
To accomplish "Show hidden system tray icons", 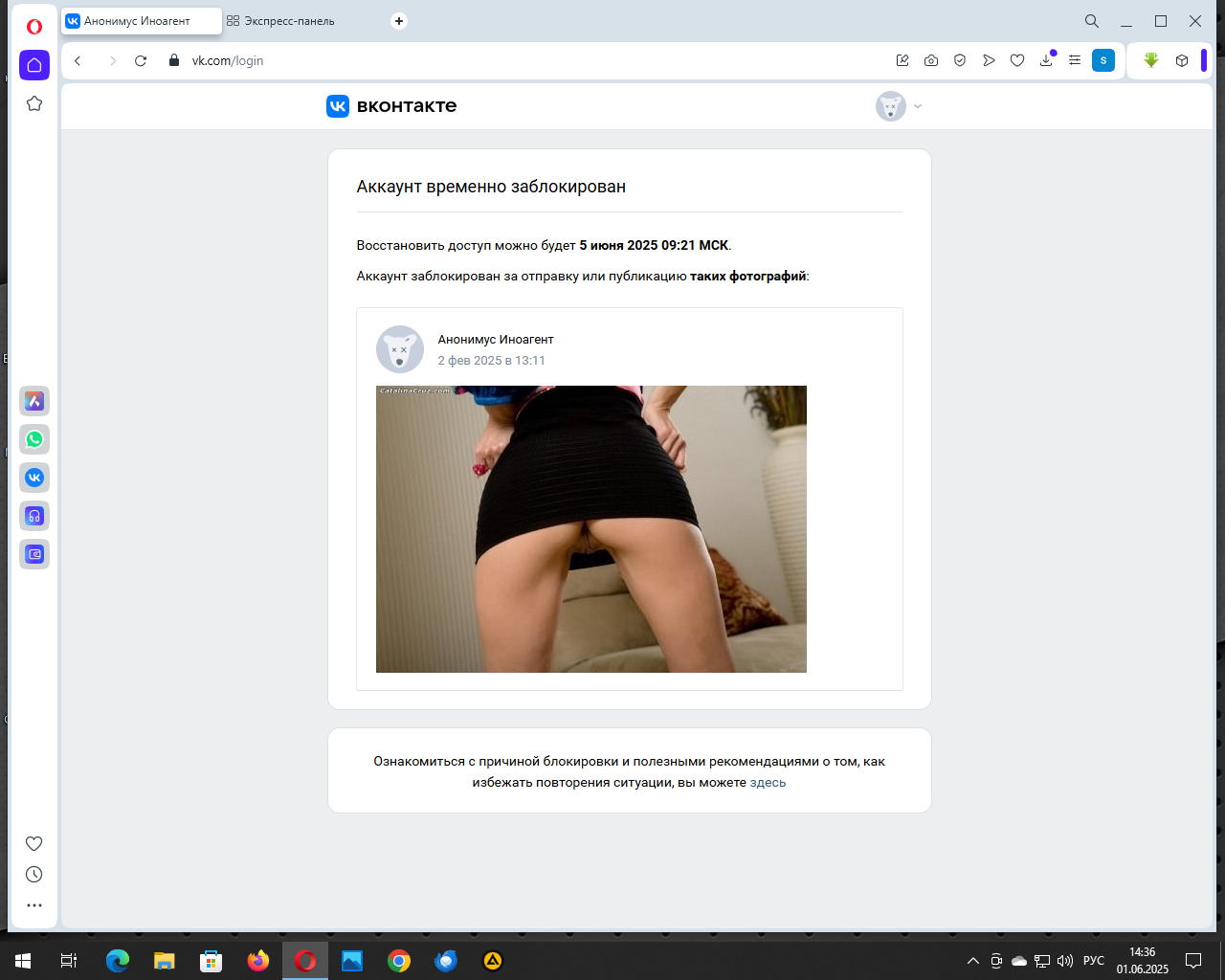I will pyautogui.click(x=973, y=961).
